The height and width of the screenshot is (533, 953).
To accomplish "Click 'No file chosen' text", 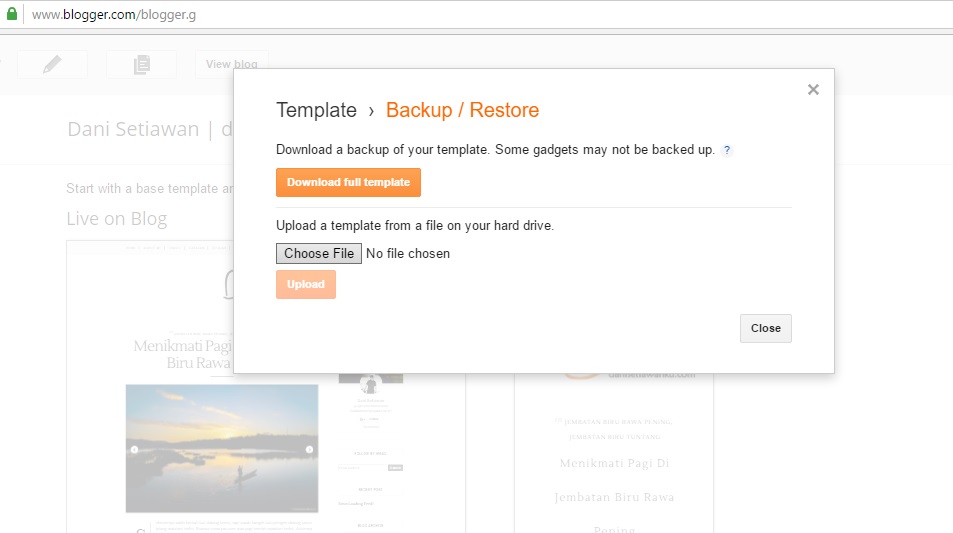I will point(408,253).
